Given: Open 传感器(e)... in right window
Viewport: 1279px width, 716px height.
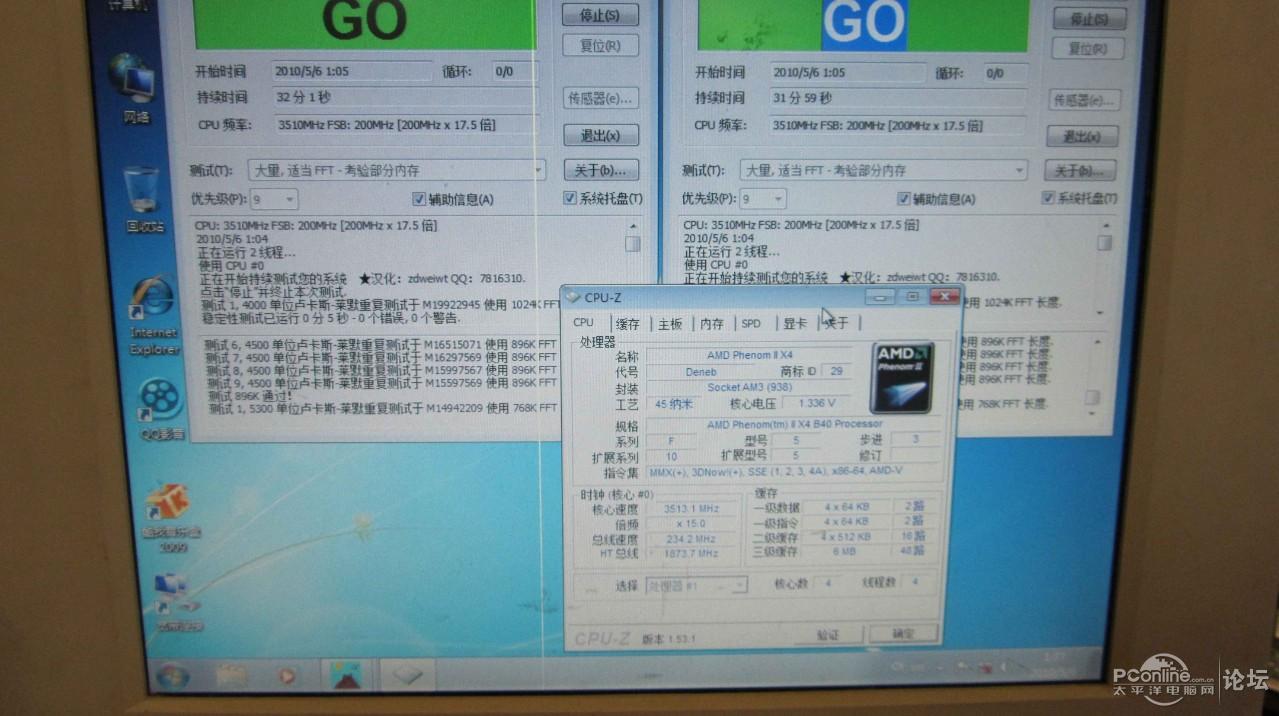Looking at the screenshot, I should click(x=1084, y=100).
